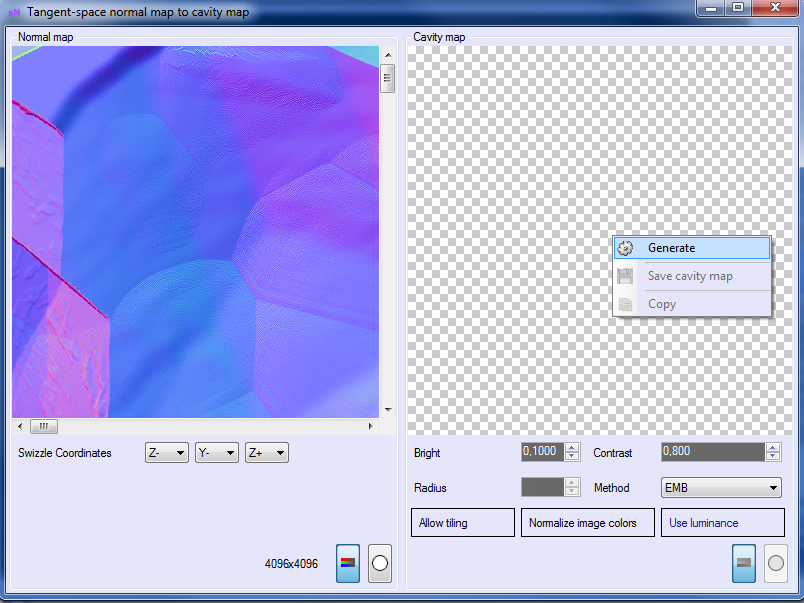This screenshot has width=804, height=603.
Task: Click the xN application icon in the title bar
Action: (14, 12)
